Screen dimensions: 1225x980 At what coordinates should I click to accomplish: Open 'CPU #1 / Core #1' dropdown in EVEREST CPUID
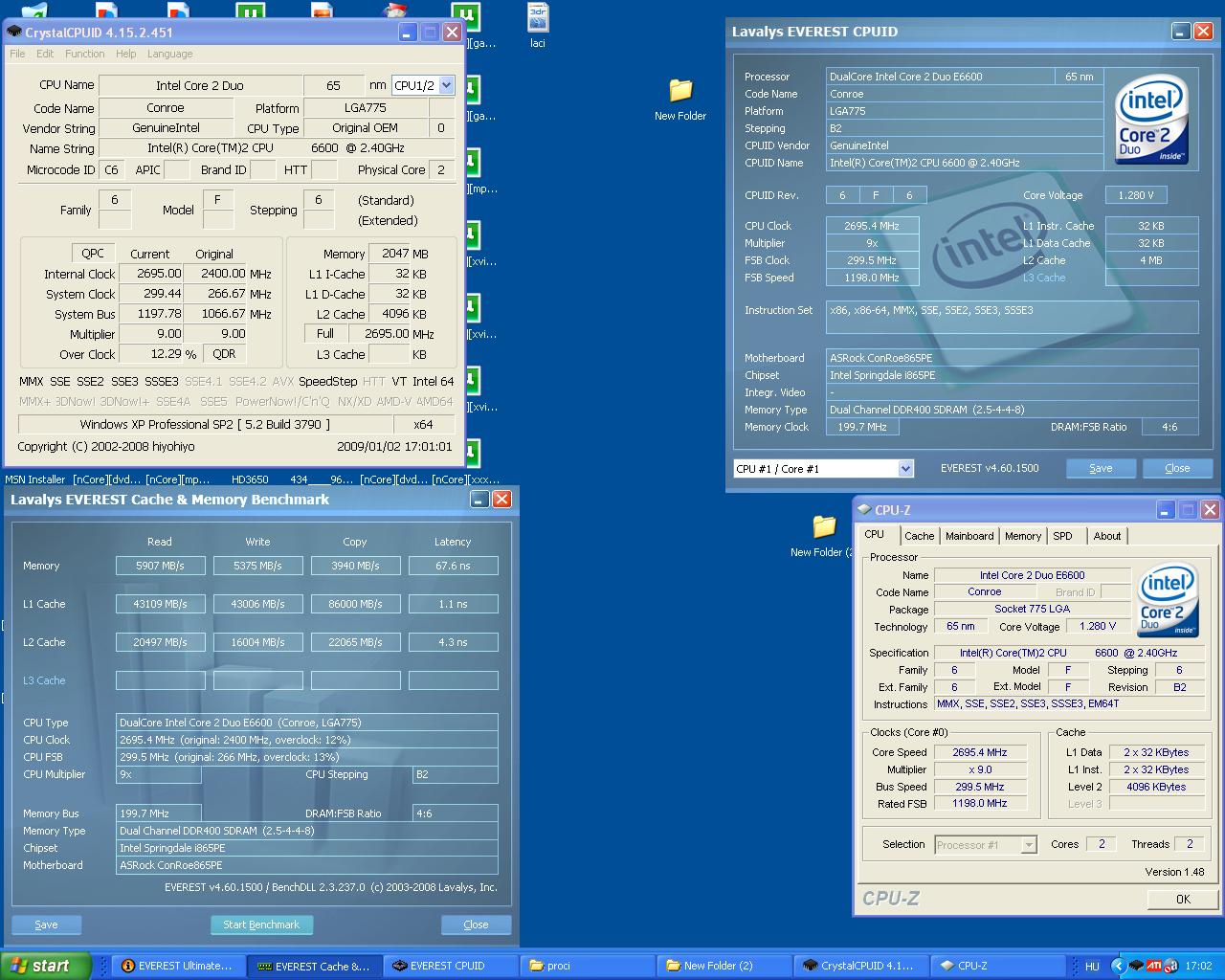click(x=905, y=469)
